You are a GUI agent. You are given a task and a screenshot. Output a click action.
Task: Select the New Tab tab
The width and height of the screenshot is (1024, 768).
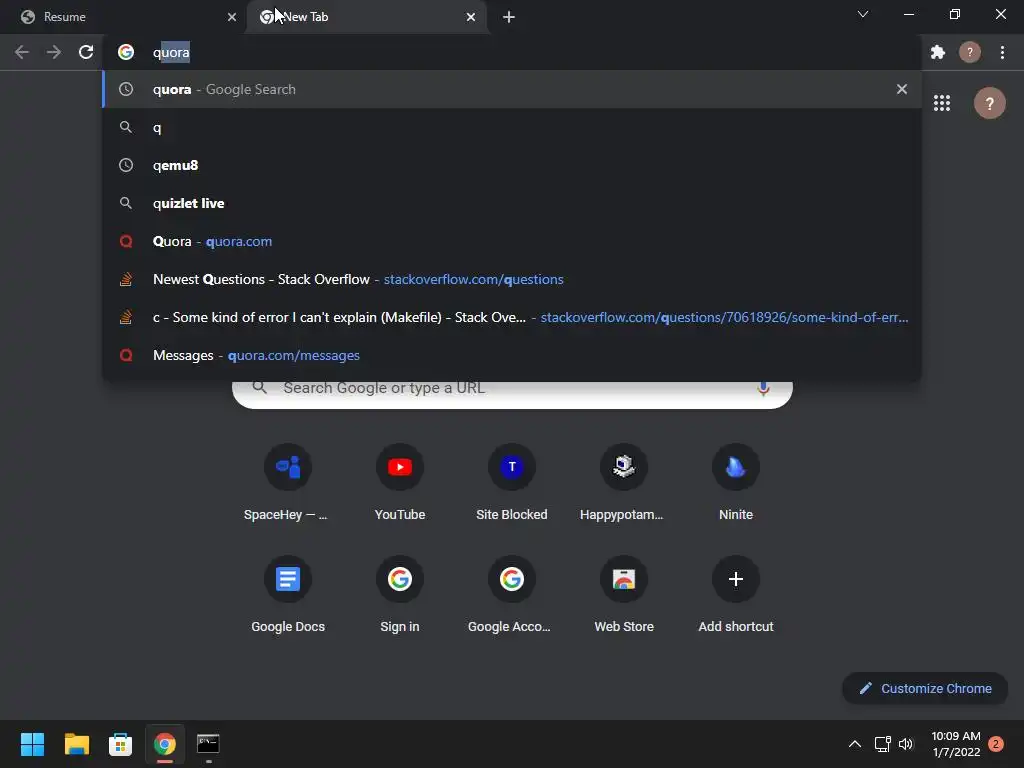pyautogui.click(x=366, y=17)
